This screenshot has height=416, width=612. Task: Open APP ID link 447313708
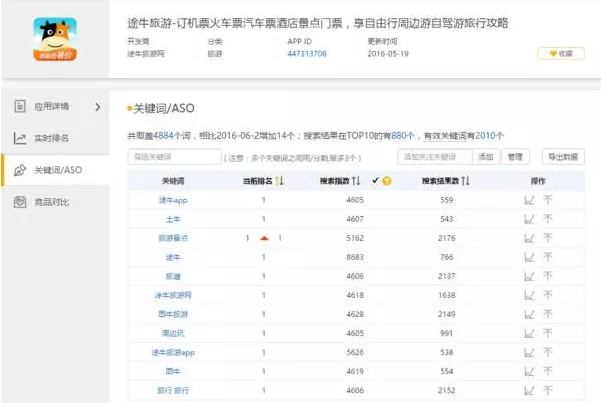click(307, 54)
